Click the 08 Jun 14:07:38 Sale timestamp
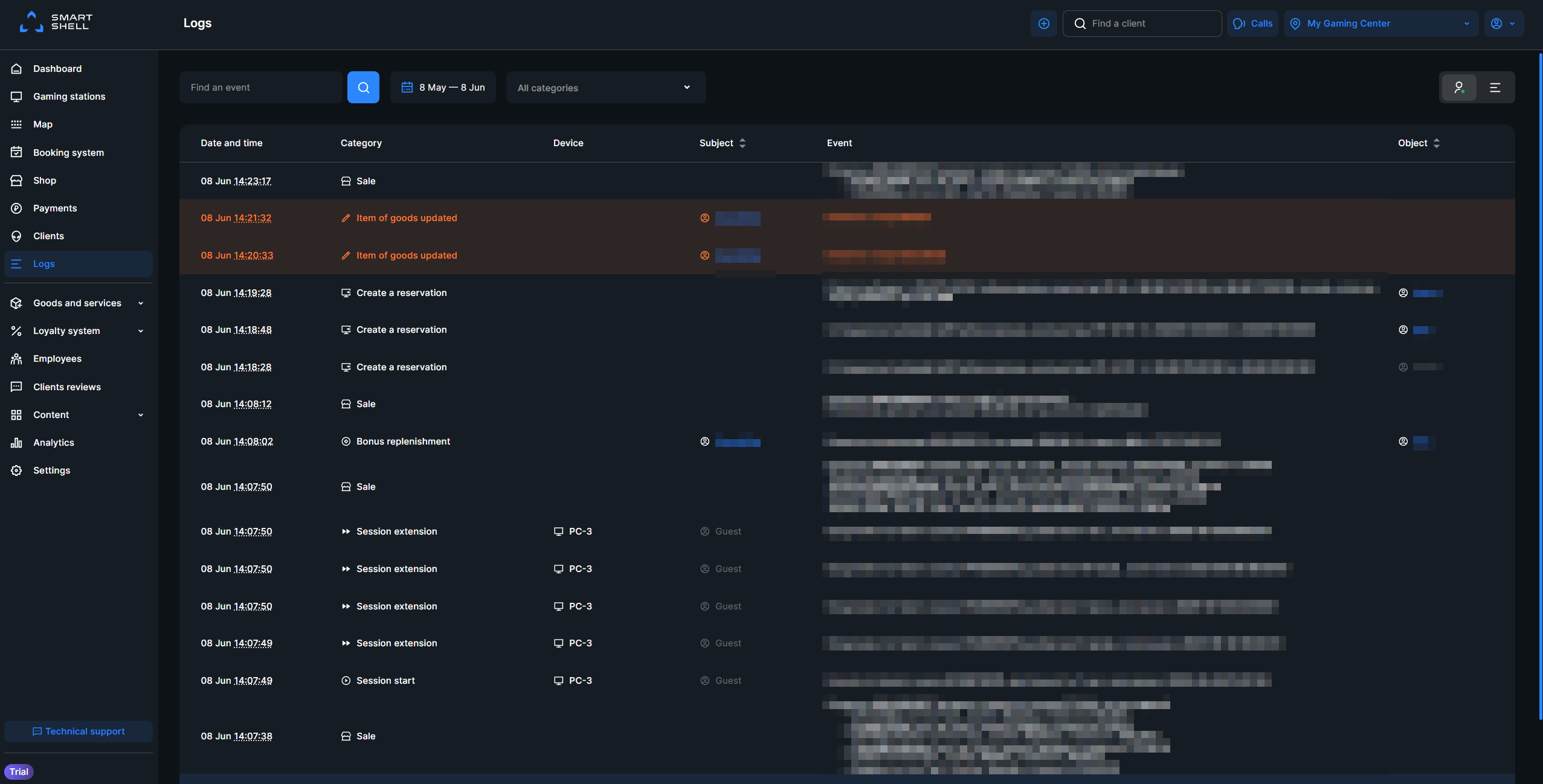 (236, 736)
